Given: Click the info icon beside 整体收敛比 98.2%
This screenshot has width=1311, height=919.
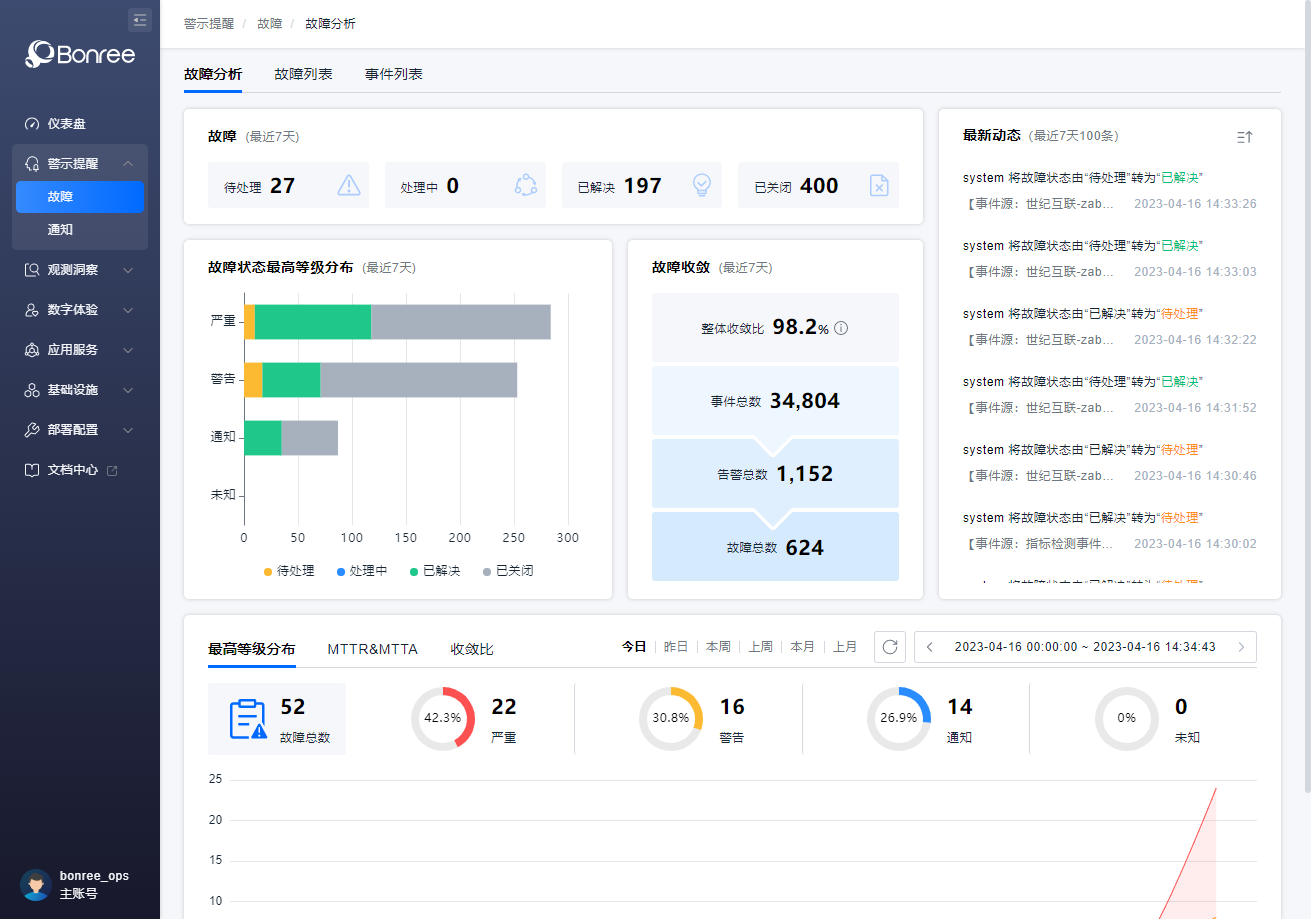Looking at the screenshot, I should pyautogui.click(x=841, y=327).
